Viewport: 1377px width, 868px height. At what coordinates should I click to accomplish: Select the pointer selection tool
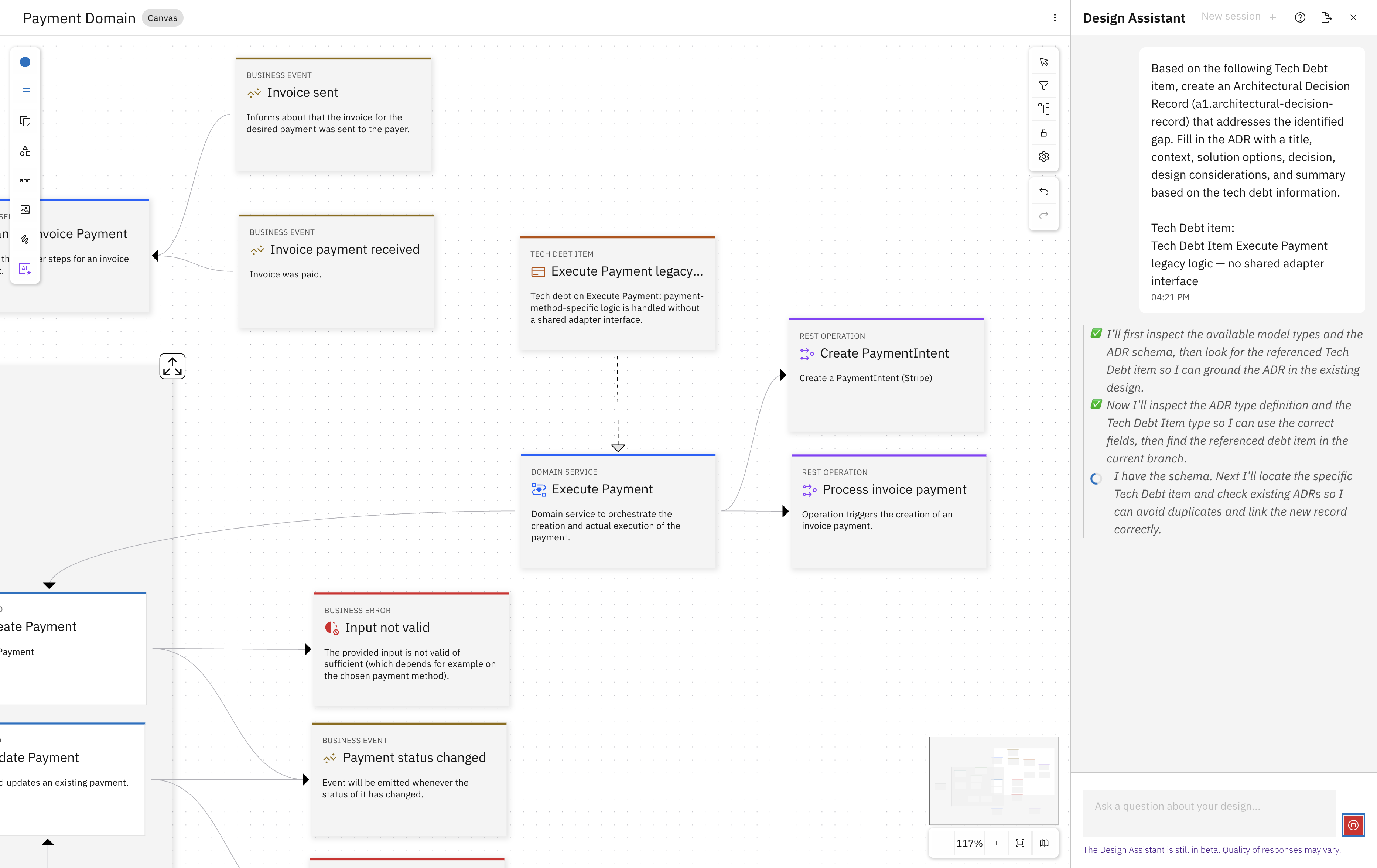click(1043, 62)
